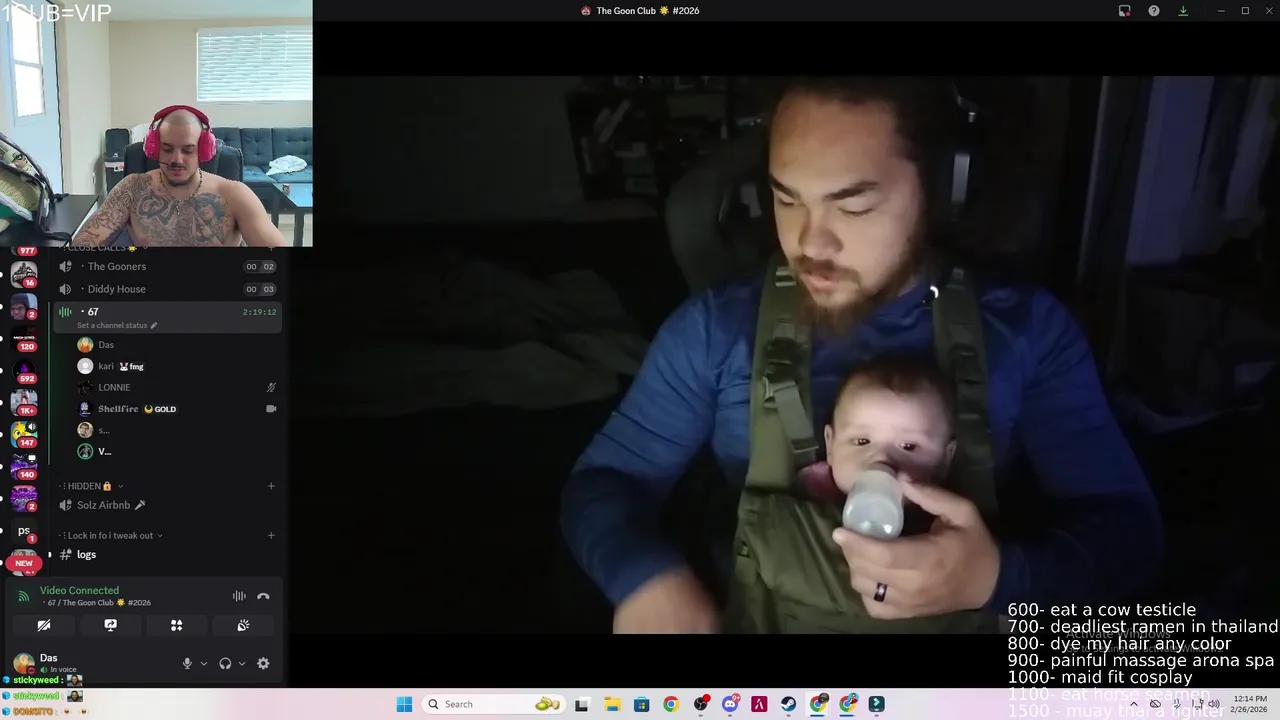Click LONNIE's muted microphone icon
The height and width of the screenshot is (720, 1280).
(x=271, y=387)
